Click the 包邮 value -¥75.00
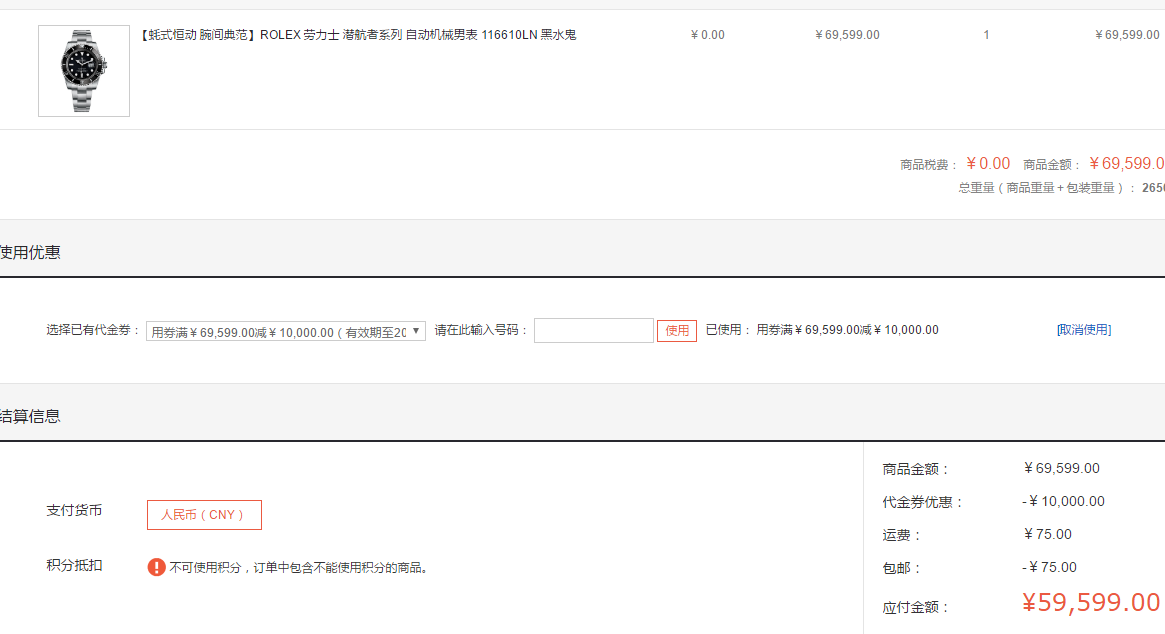The height and width of the screenshot is (634, 1165). tap(1049, 567)
